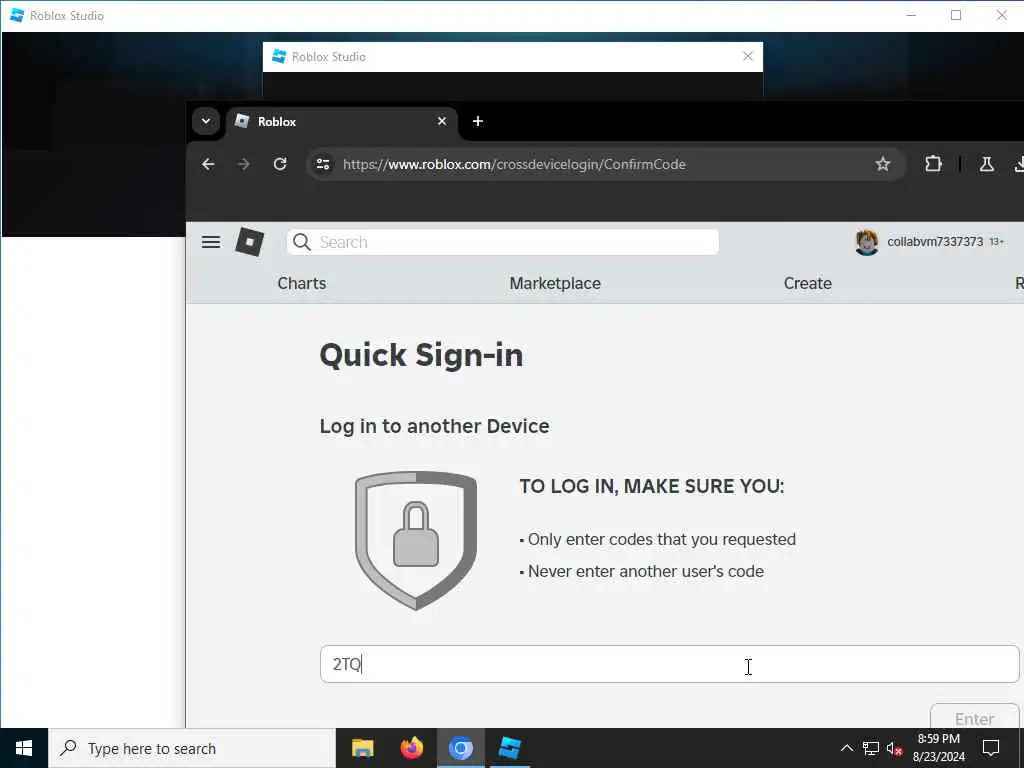The image size is (1024, 768).
Task: Open the Windows Start menu
Action: coord(24,748)
